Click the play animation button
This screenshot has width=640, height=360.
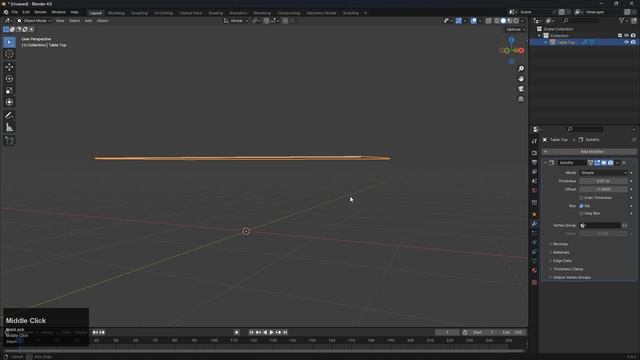tap(271, 333)
